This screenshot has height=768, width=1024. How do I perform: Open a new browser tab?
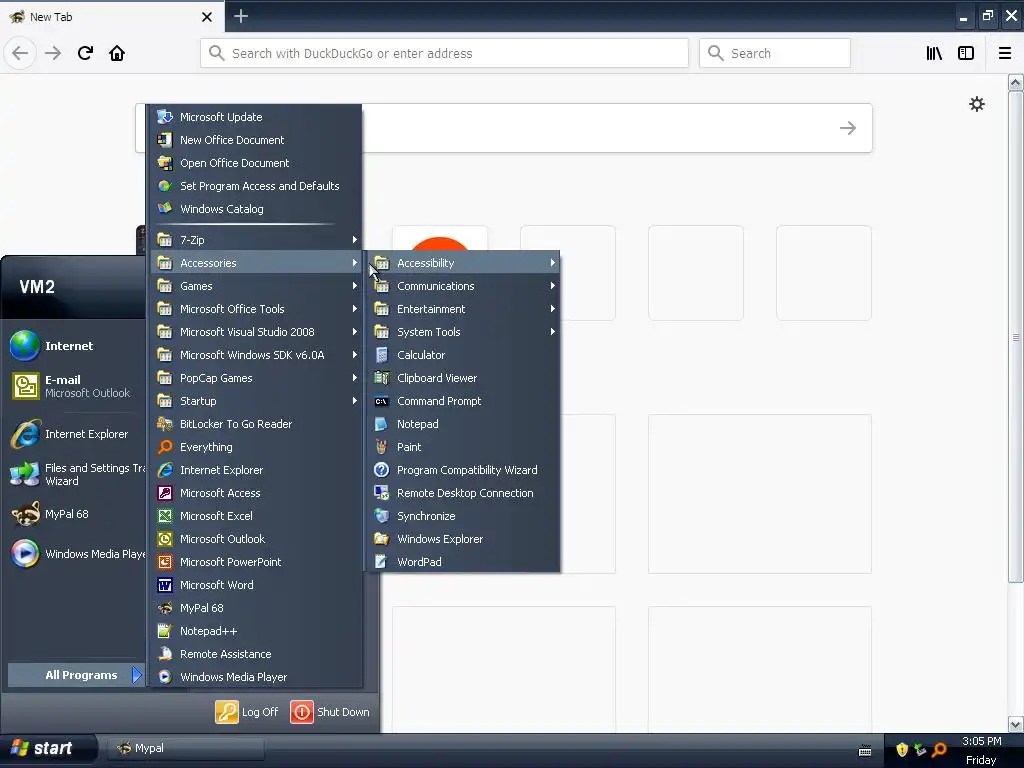pos(240,16)
